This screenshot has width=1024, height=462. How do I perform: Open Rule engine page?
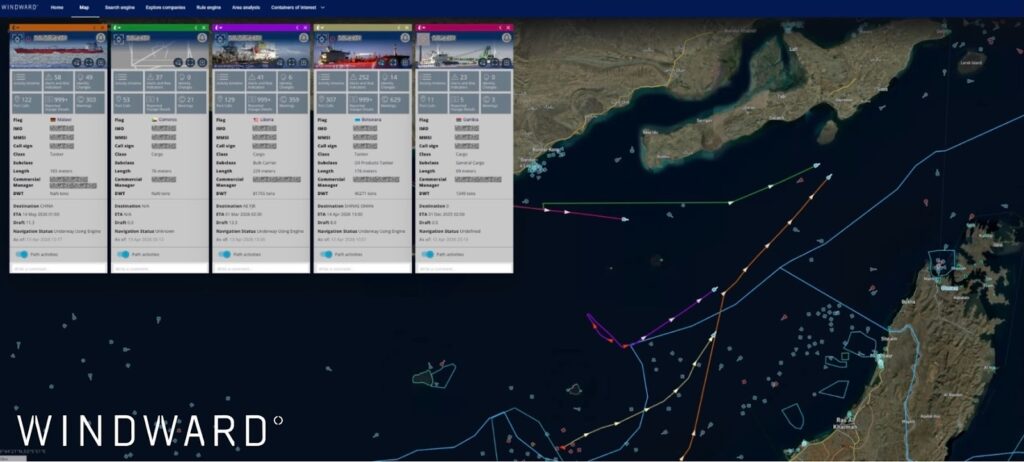tap(208, 7)
